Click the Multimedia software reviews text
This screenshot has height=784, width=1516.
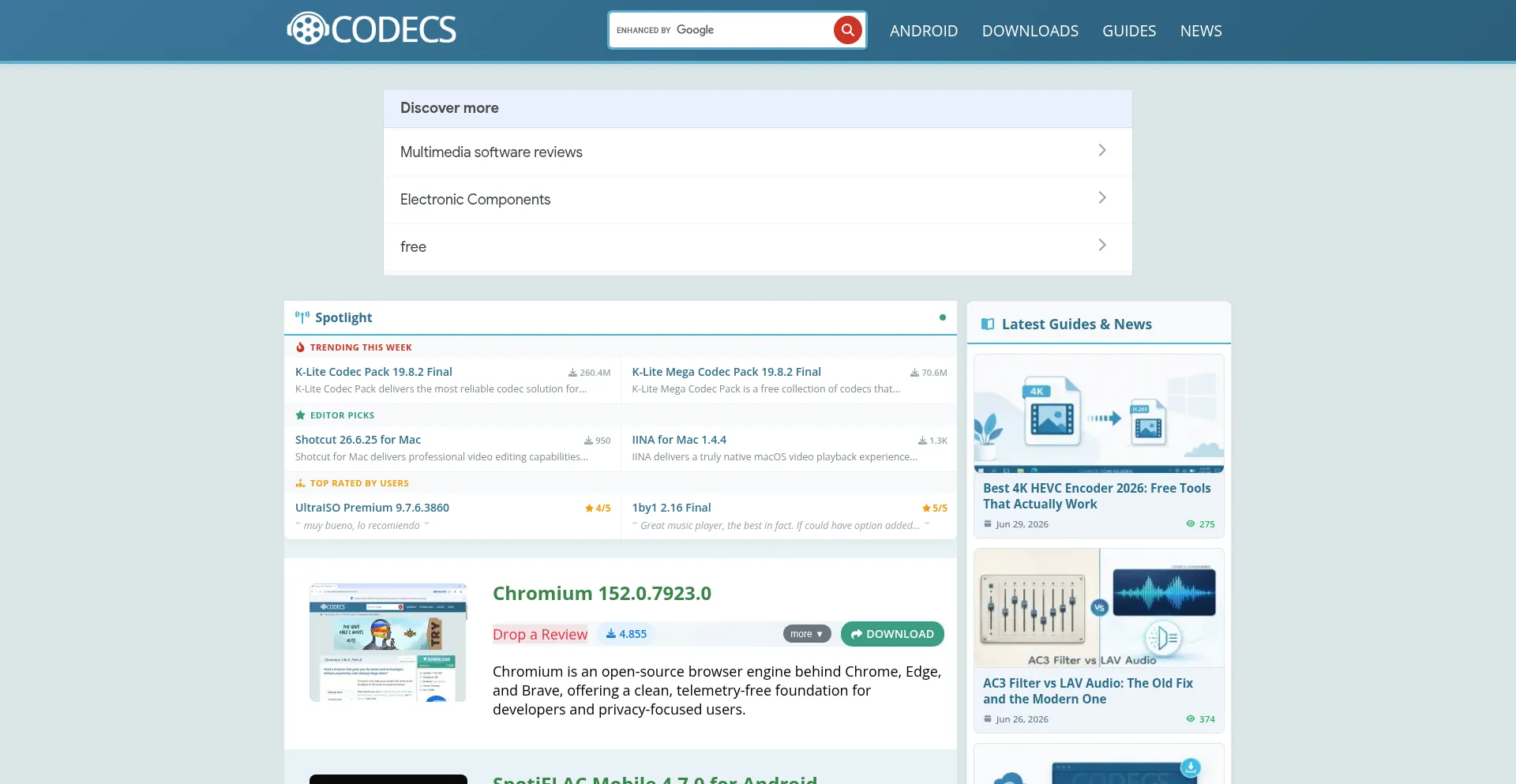click(x=491, y=152)
